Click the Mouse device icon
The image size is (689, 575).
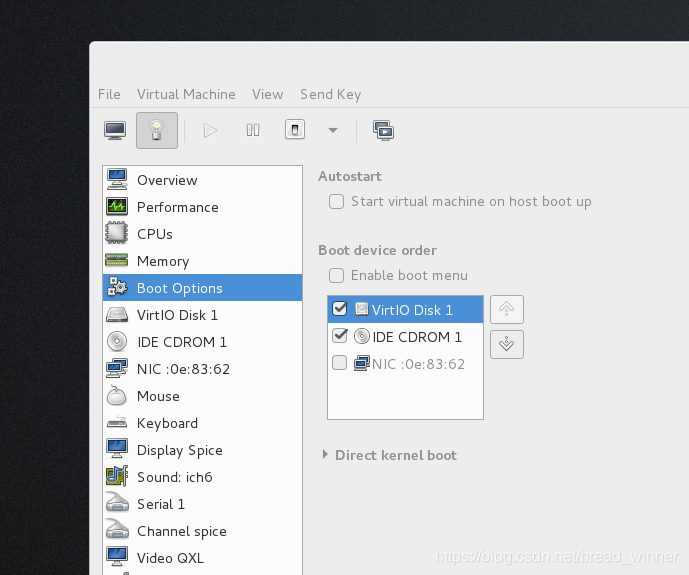tap(117, 395)
